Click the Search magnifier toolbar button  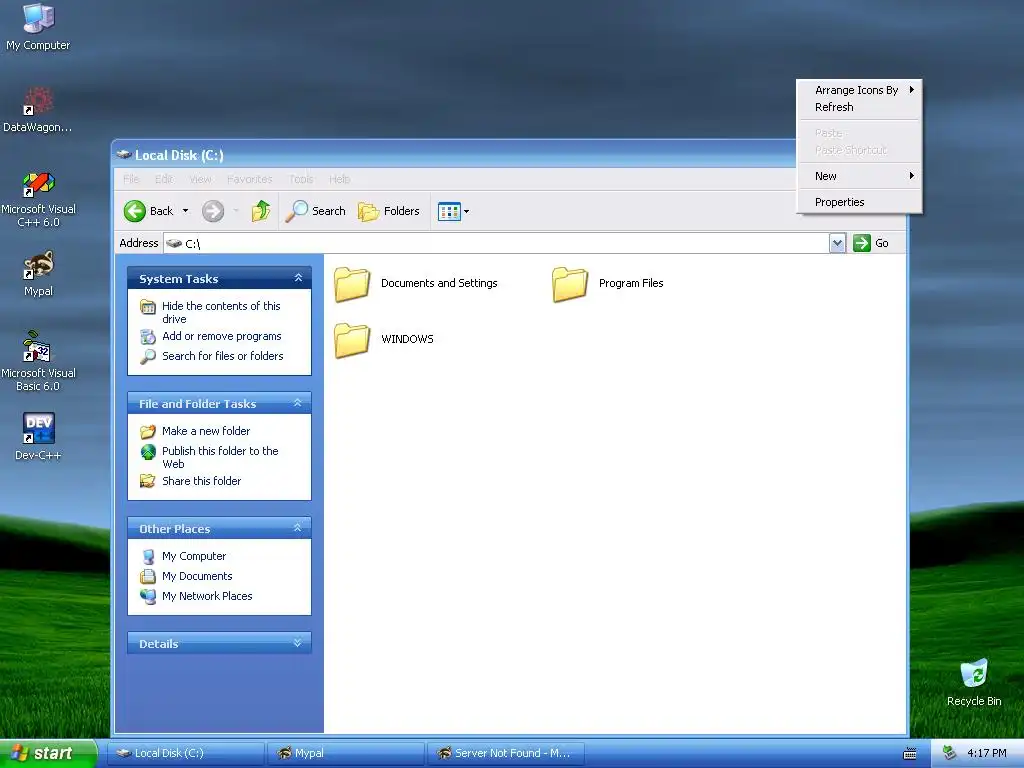[x=315, y=211]
